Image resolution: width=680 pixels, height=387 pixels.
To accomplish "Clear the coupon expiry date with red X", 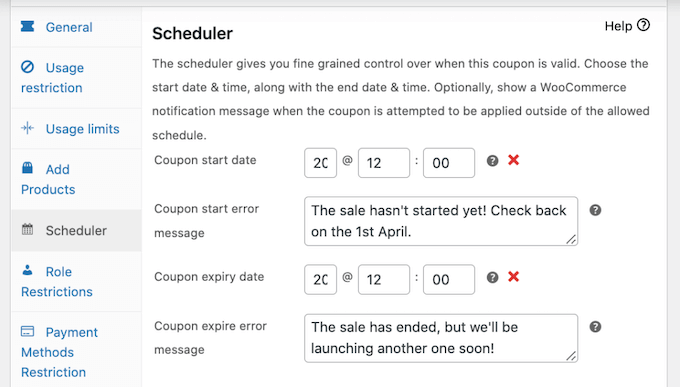I will point(513,276).
